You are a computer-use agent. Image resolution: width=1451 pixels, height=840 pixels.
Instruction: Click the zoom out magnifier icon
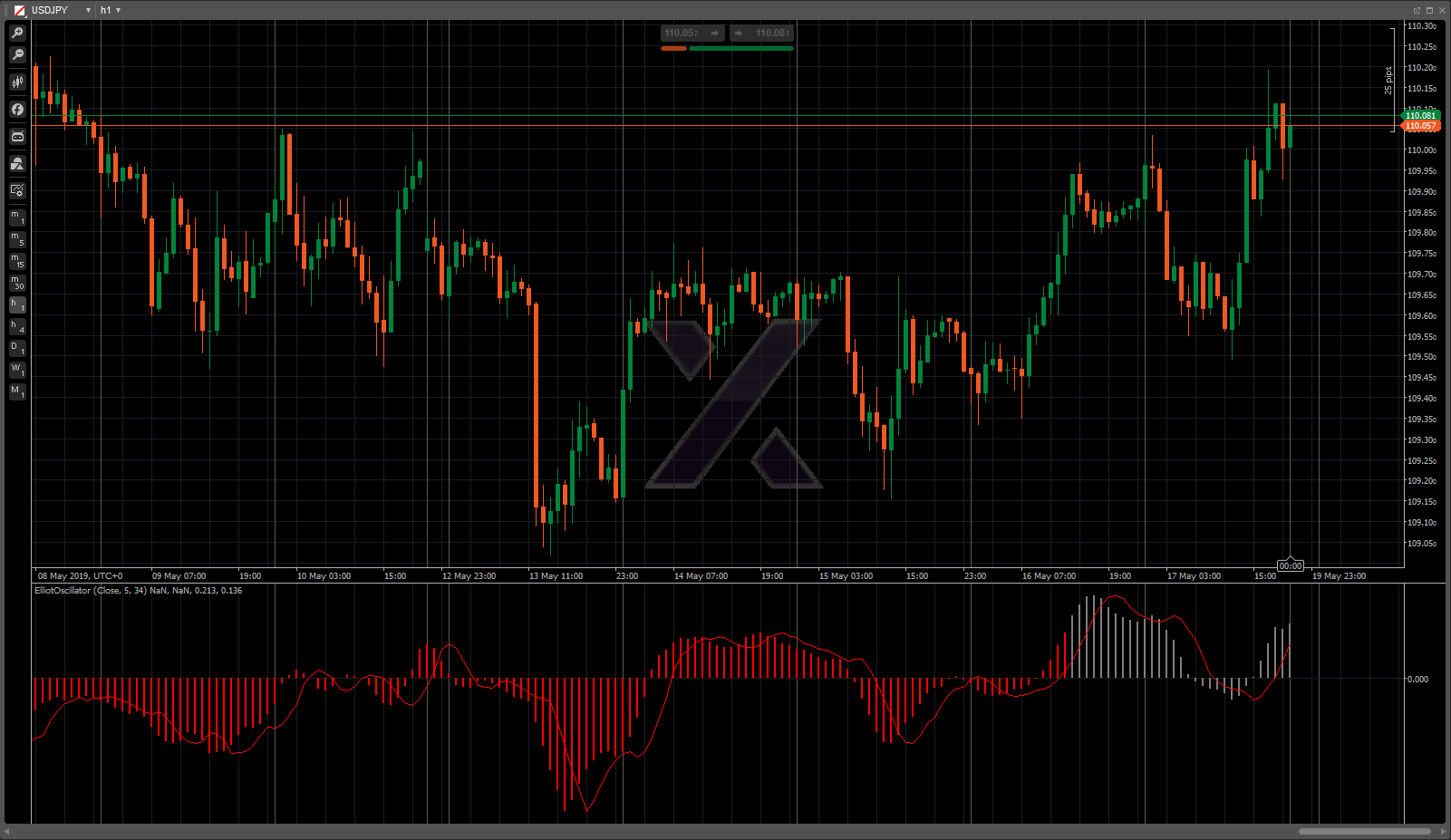click(x=17, y=55)
